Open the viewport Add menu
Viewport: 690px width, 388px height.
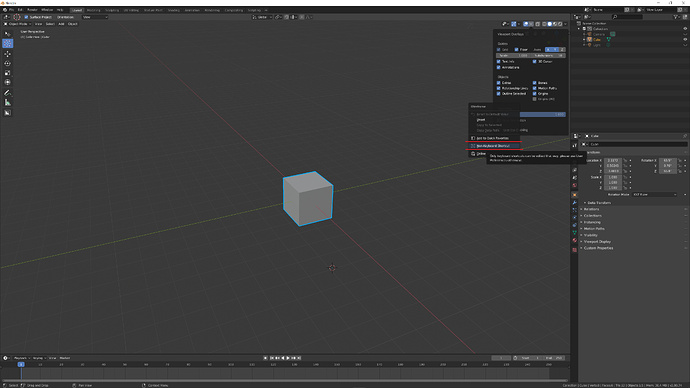click(x=61, y=24)
